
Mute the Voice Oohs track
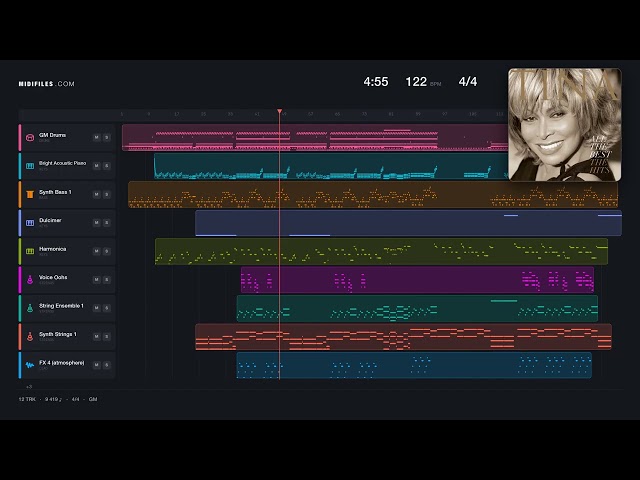pos(97,280)
